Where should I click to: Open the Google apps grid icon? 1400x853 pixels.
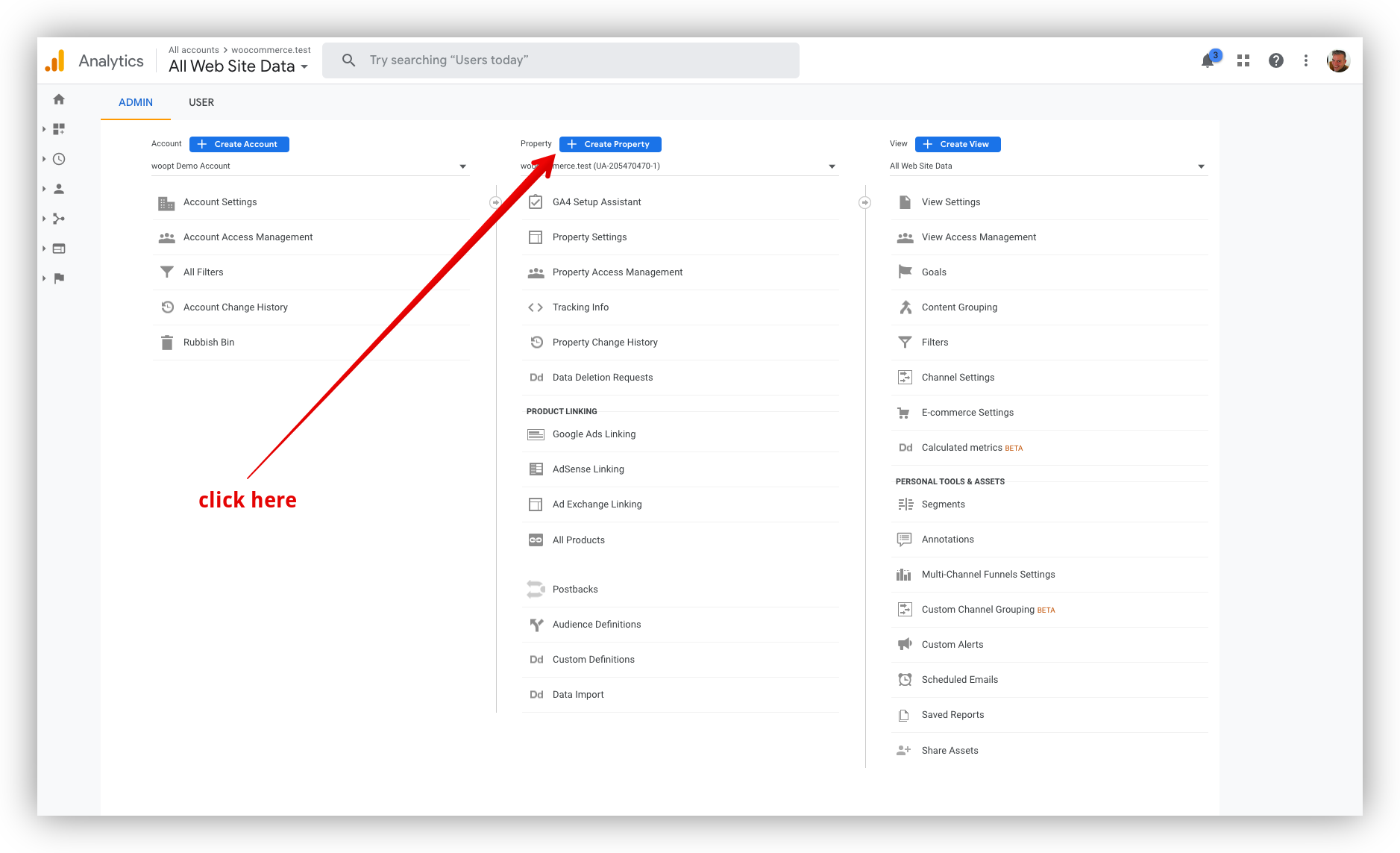point(1243,60)
